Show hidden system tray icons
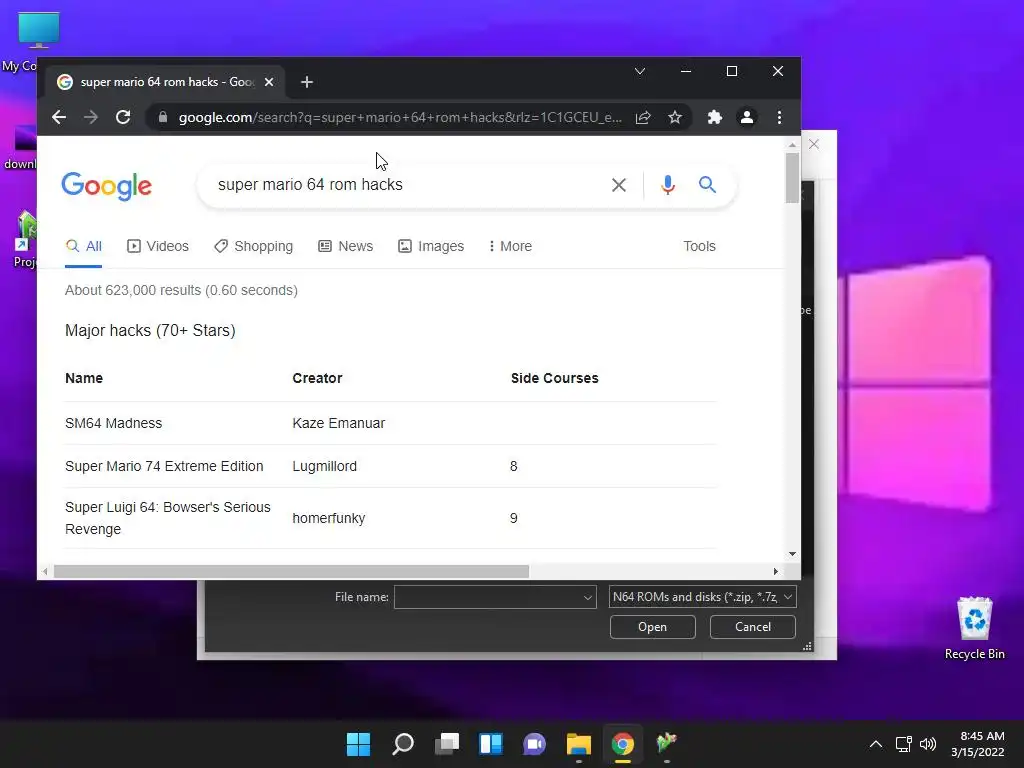The height and width of the screenshot is (768, 1024). pos(876,744)
